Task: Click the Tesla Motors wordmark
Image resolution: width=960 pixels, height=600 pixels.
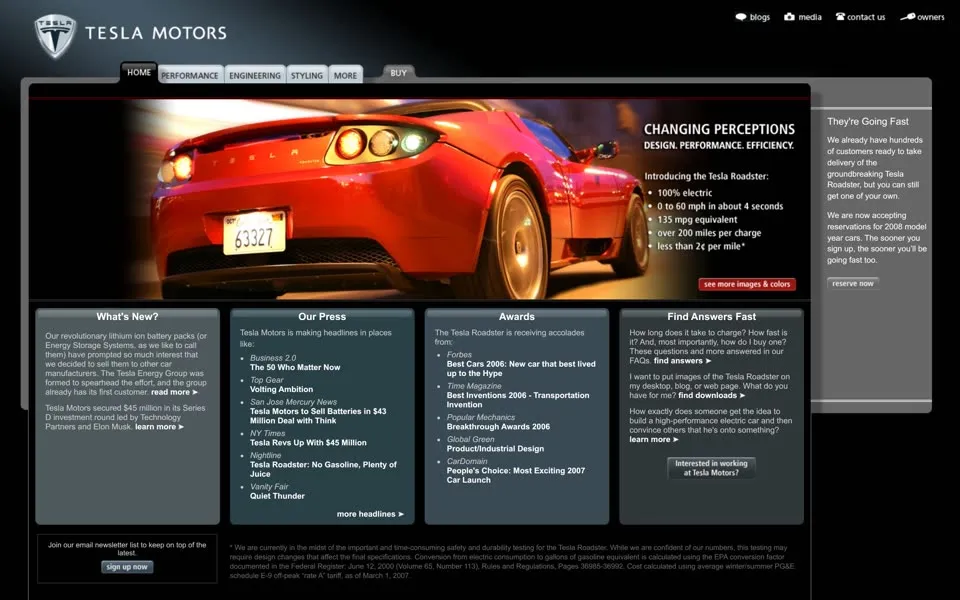Action: tap(156, 33)
